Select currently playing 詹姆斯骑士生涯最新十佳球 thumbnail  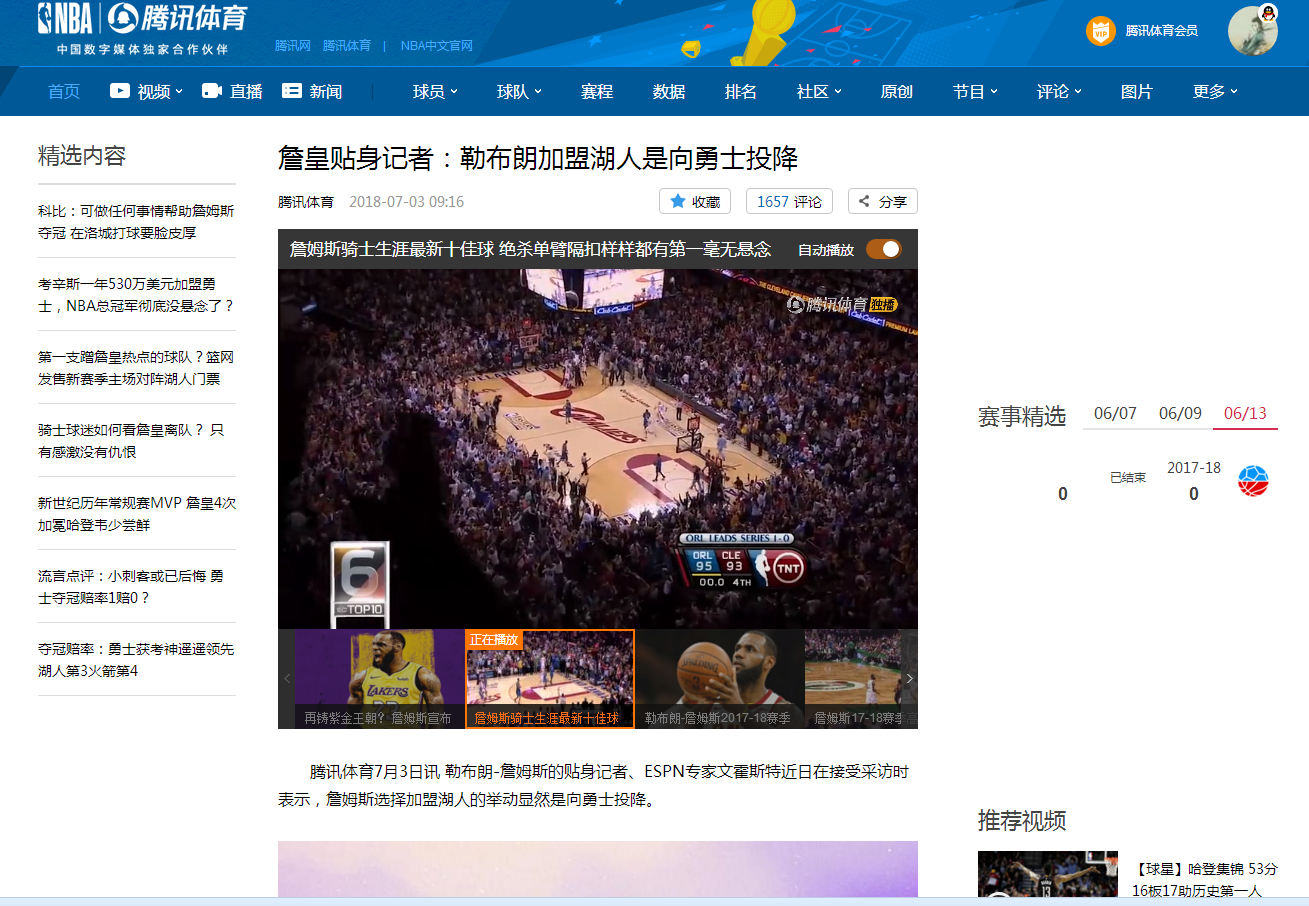click(x=550, y=678)
